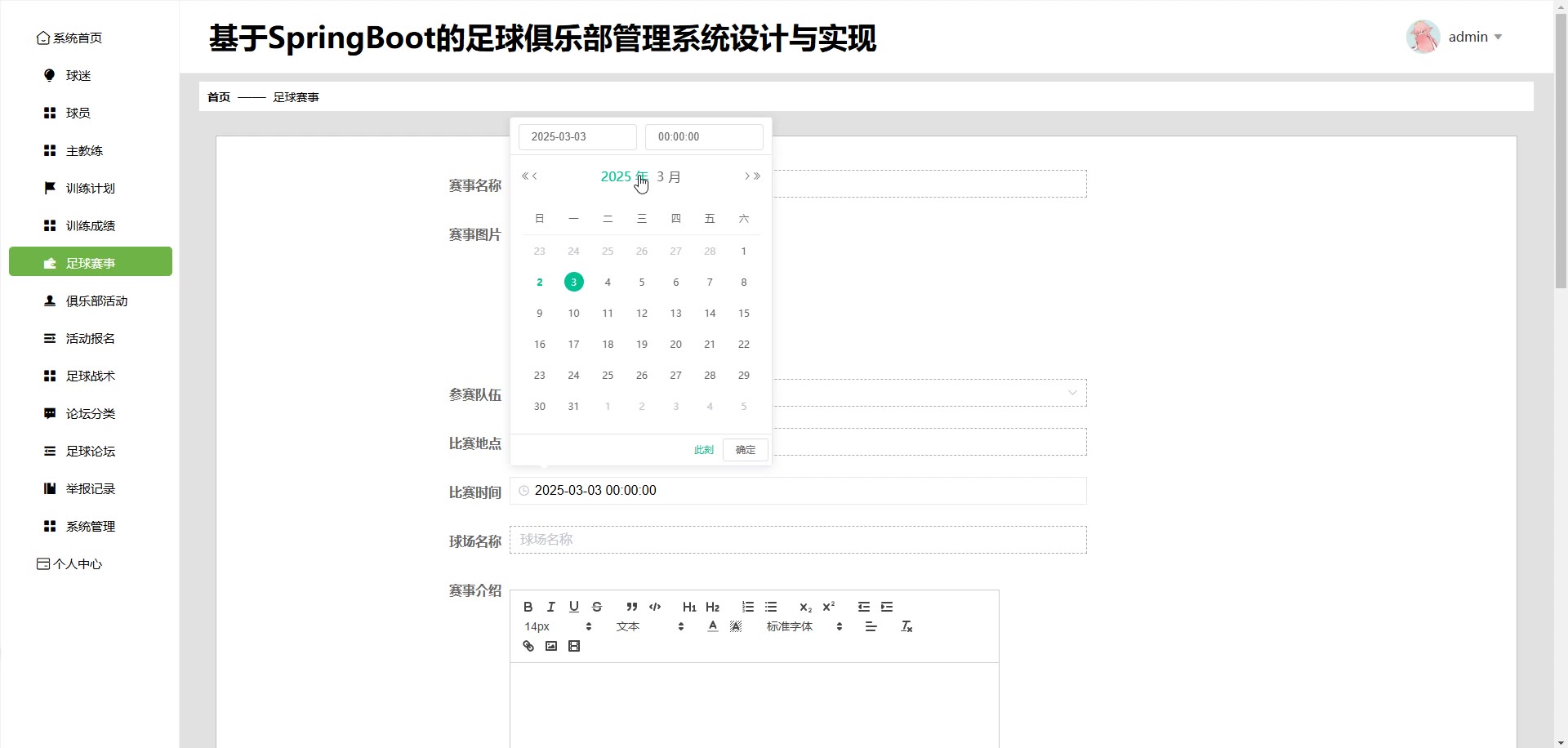This screenshot has width=1568, height=748.
Task: Select March 31 in the calendar
Action: tap(573, 407)
